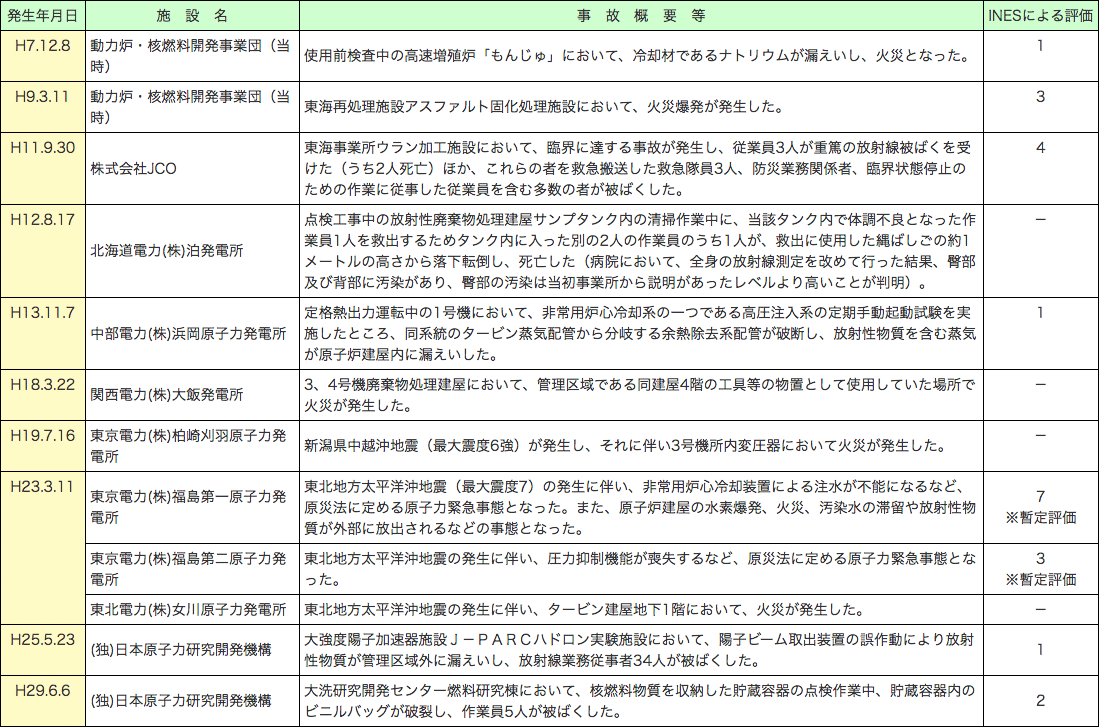Click the 施設名 column header
1099x727 pixels.
click(x=192, y=15)
